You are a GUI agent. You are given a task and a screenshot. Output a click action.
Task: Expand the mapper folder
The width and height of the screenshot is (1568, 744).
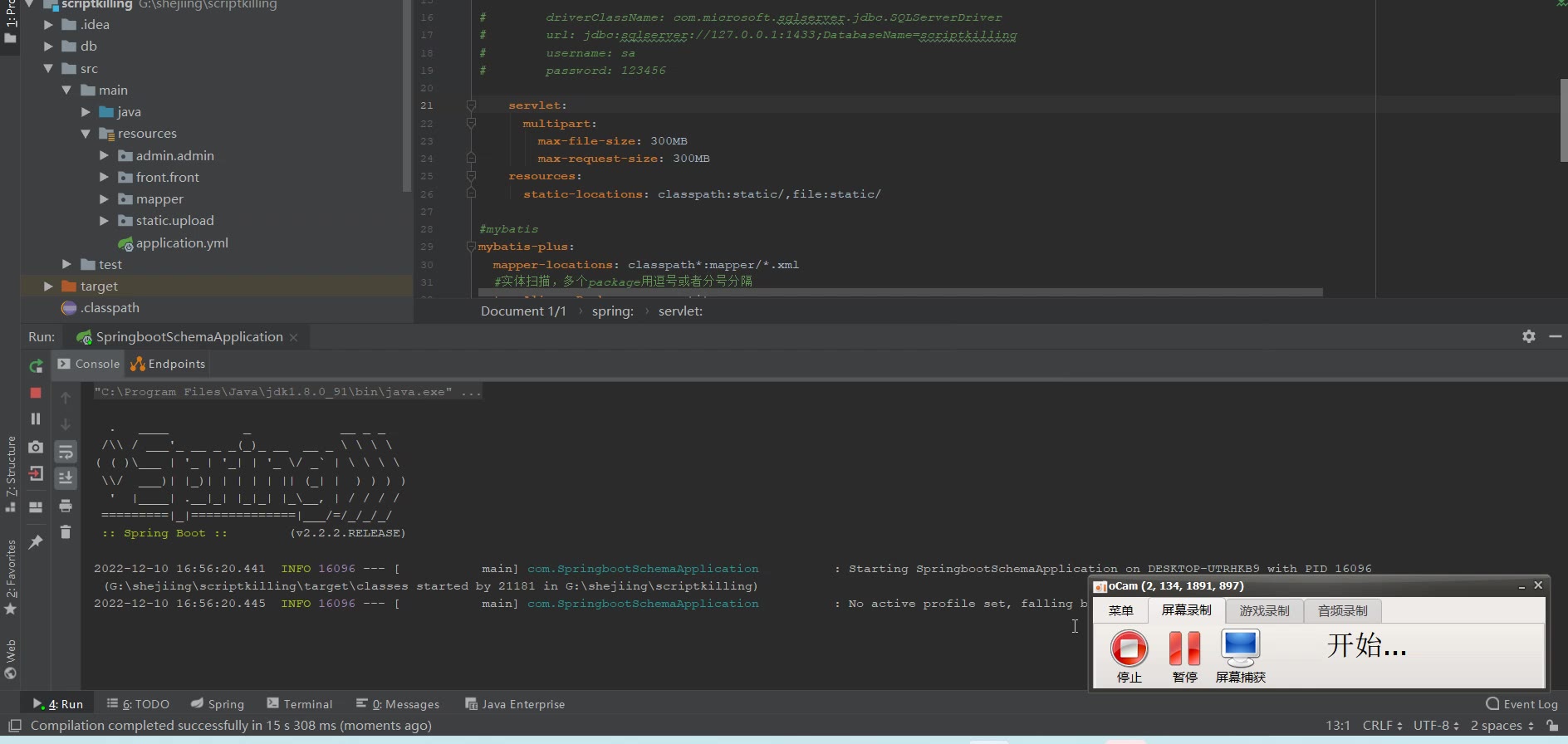pyautogui.click(x=104, y=198)
